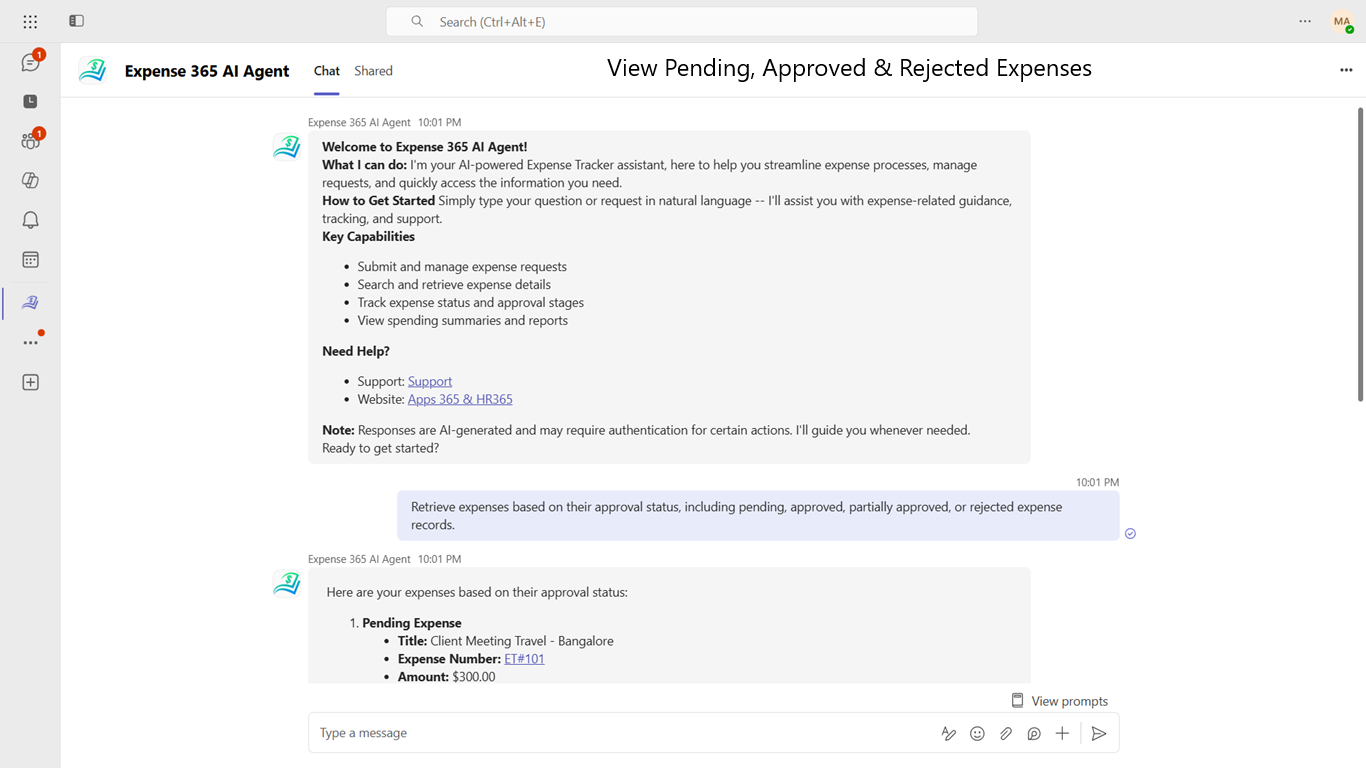Attach a file with paperclip icon
The image size is (1366, 768).
[1006, 733]
